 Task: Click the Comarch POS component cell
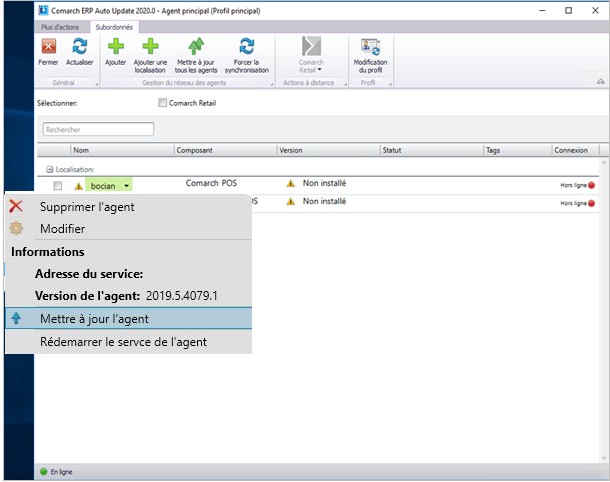(211, 183)
